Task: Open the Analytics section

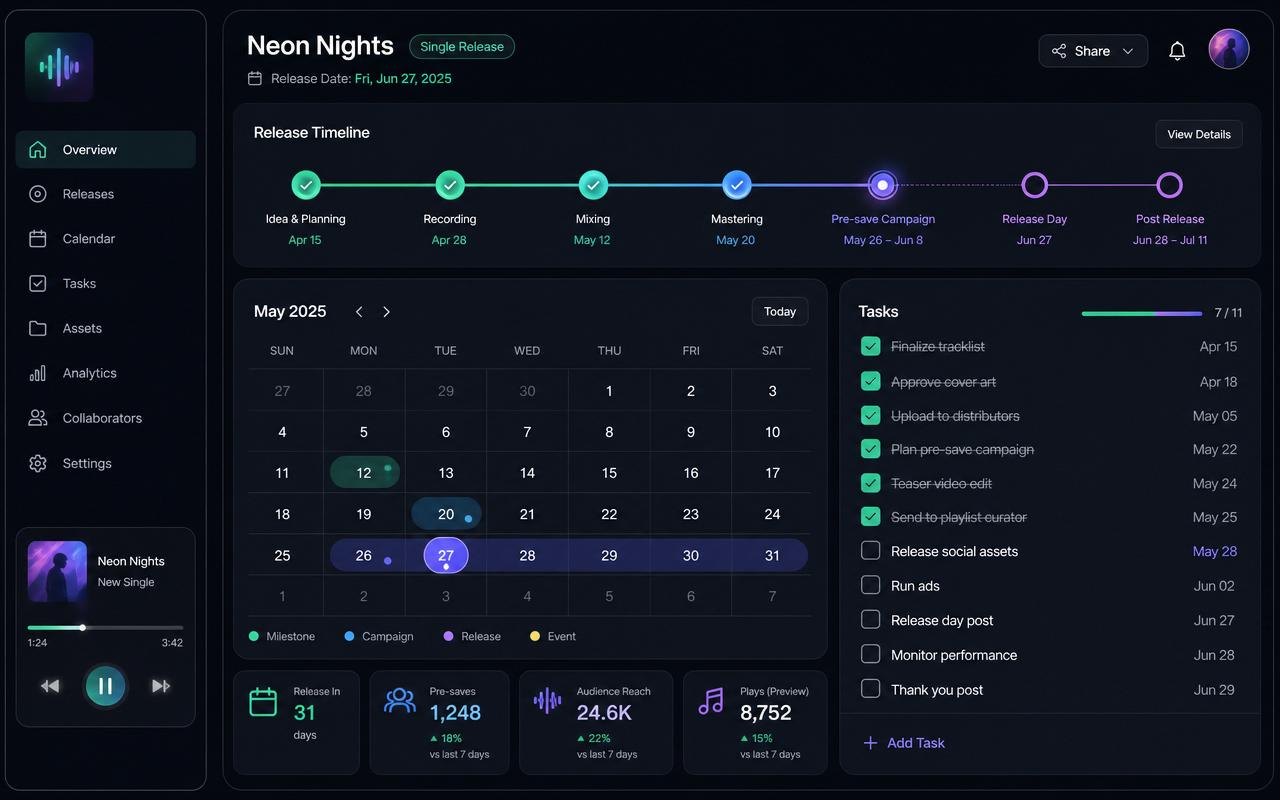Action: [105, 373]
